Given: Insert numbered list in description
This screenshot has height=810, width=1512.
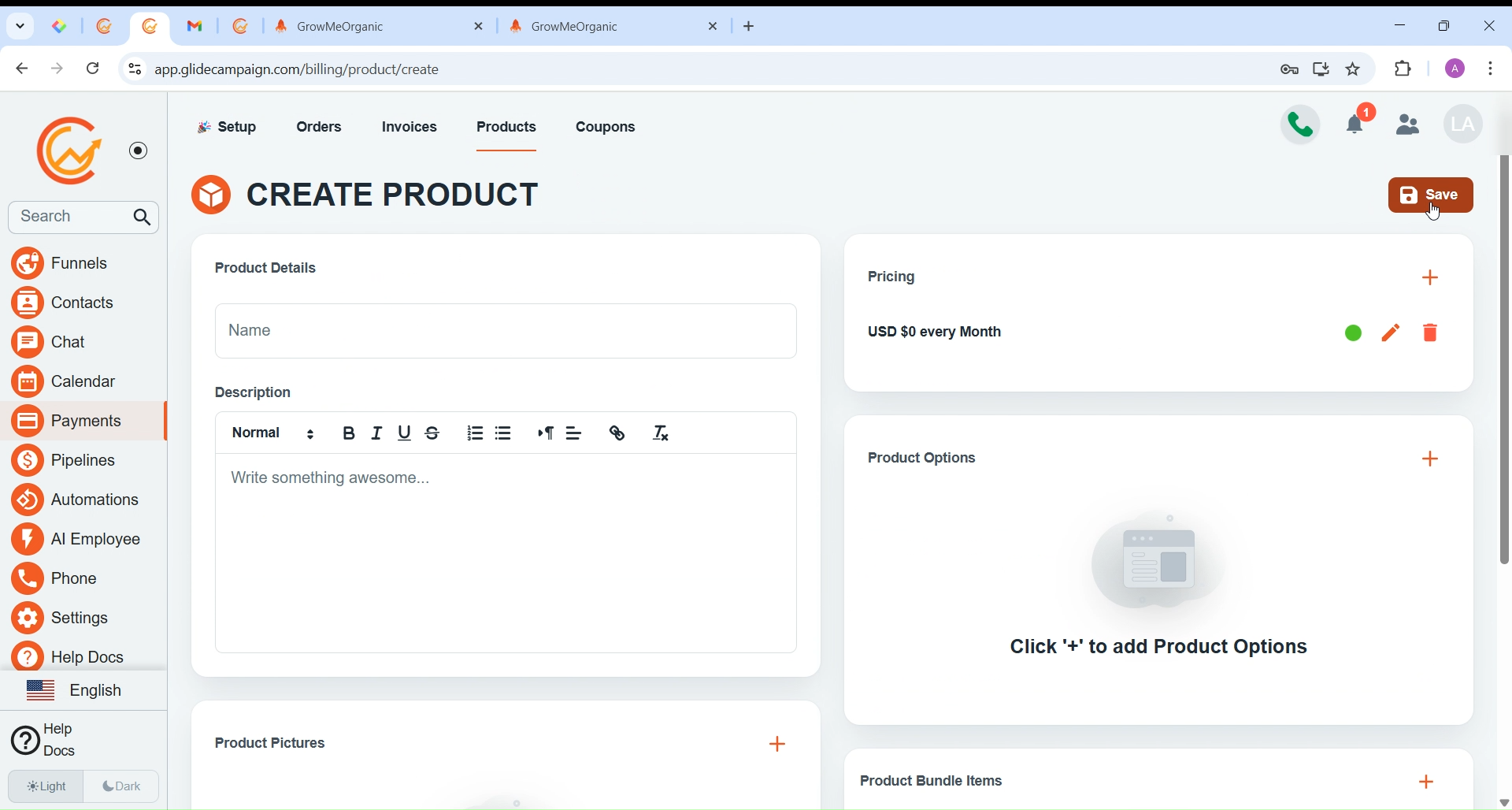Looking at the screenshot, I should coord(475,434).
